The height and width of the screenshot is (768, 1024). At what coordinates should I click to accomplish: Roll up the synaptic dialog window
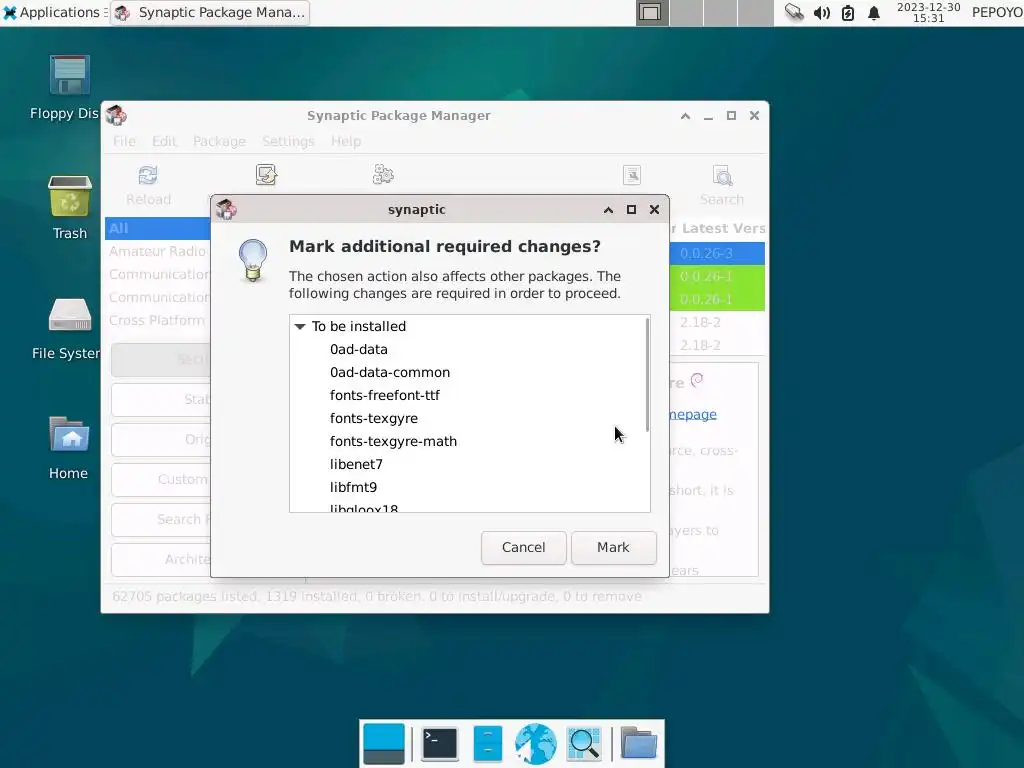608,210
